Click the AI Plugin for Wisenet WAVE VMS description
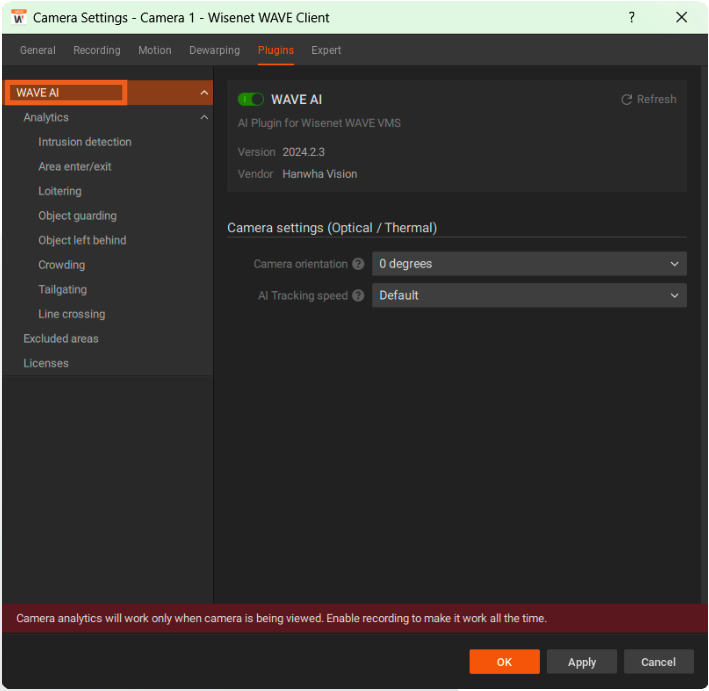Image resolution: width=709 pixels, height=691 pixels. [319, 123]
